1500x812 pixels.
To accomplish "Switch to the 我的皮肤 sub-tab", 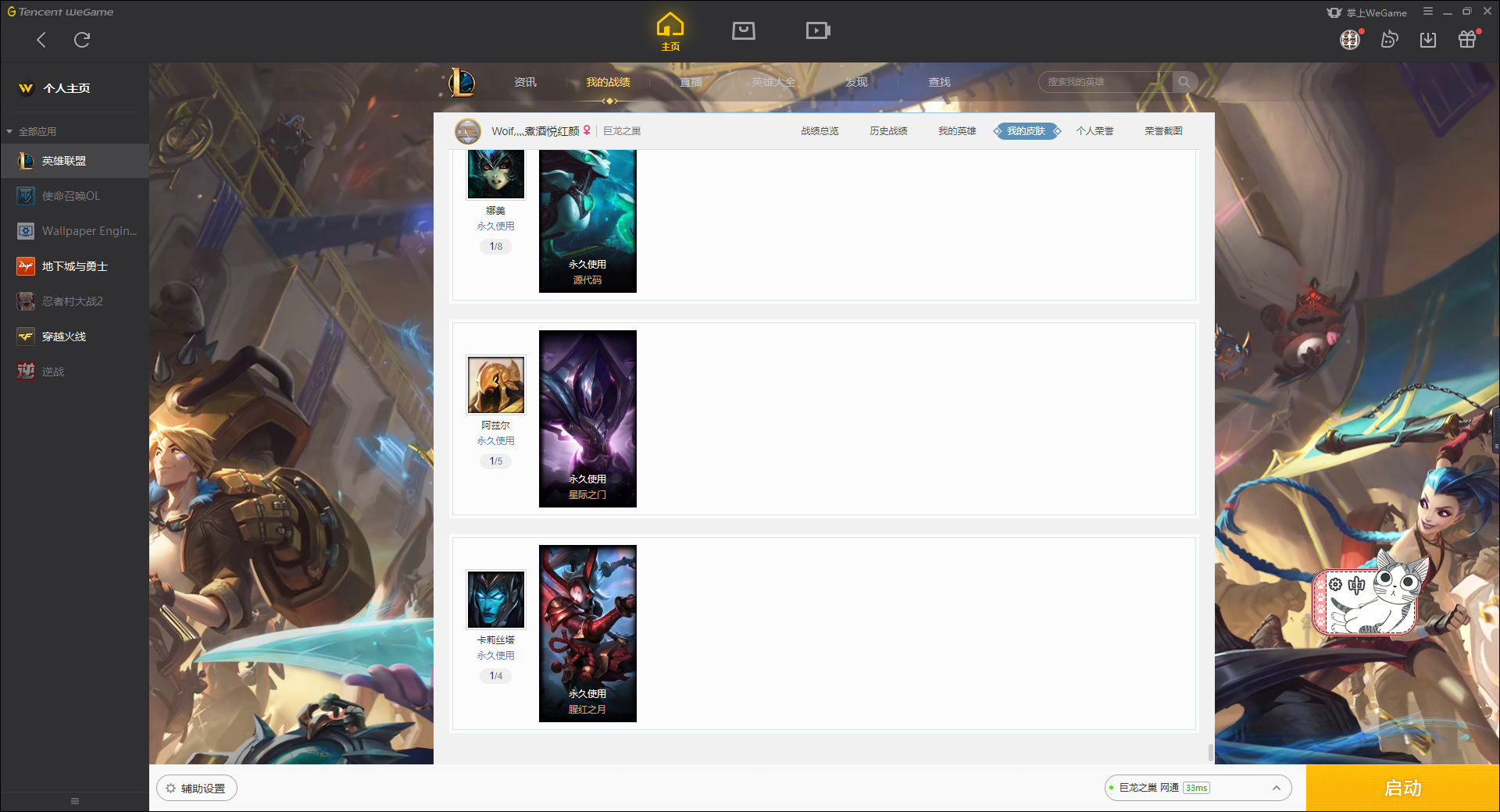I will pos(1027,131).
